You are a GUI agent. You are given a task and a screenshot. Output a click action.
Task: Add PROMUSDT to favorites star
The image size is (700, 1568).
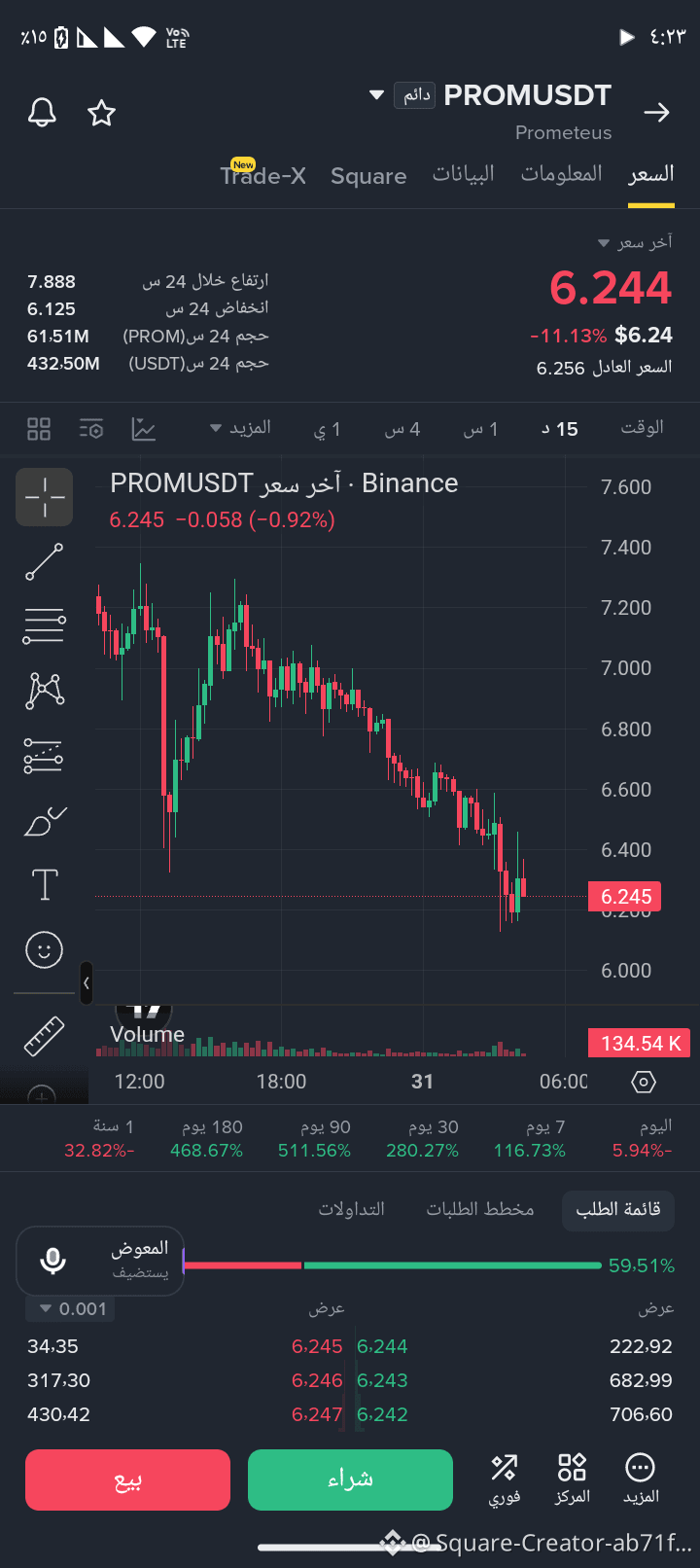click(101, 113)
